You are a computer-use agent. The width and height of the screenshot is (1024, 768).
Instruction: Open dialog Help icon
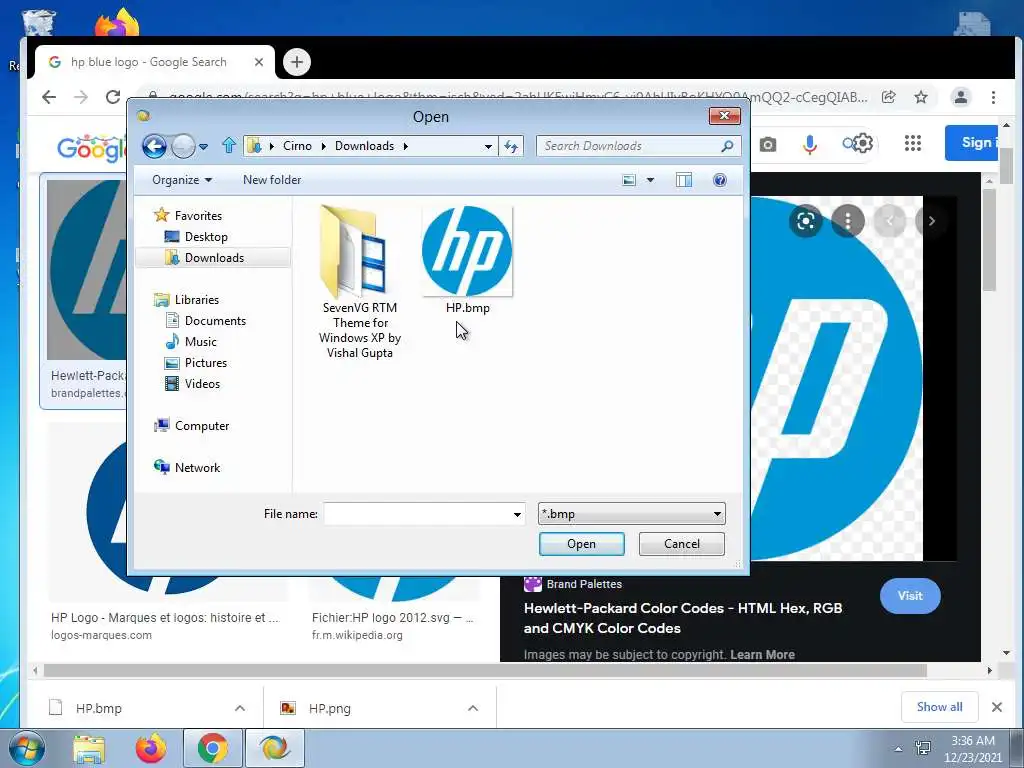pos(720,180)
